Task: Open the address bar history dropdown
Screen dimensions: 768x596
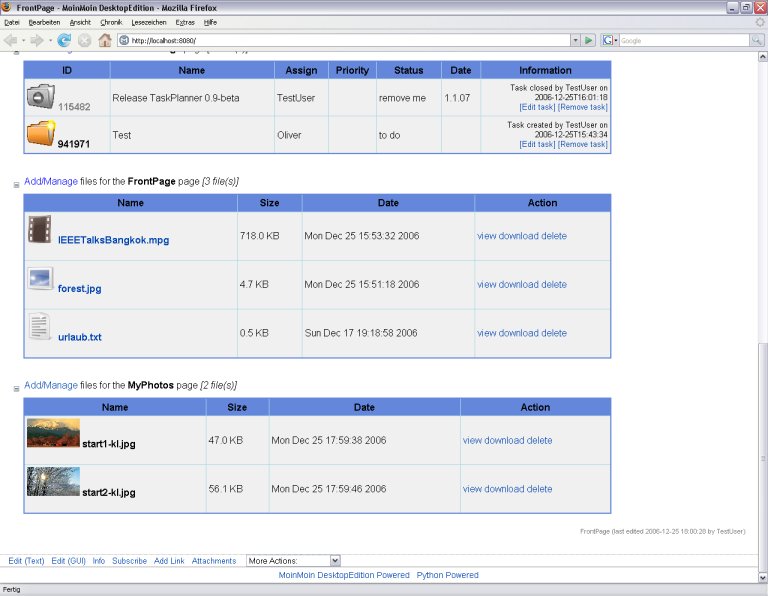Action: tap(574, 40)
